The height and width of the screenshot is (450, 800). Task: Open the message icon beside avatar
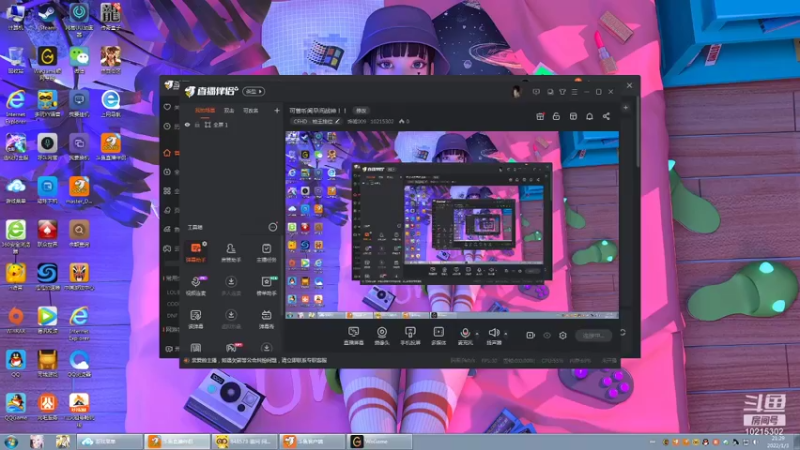(x=536, y=92)
